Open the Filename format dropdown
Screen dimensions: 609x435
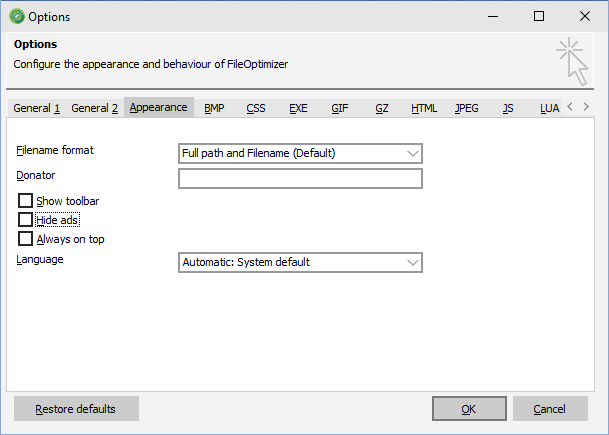[x=300, y=153]
